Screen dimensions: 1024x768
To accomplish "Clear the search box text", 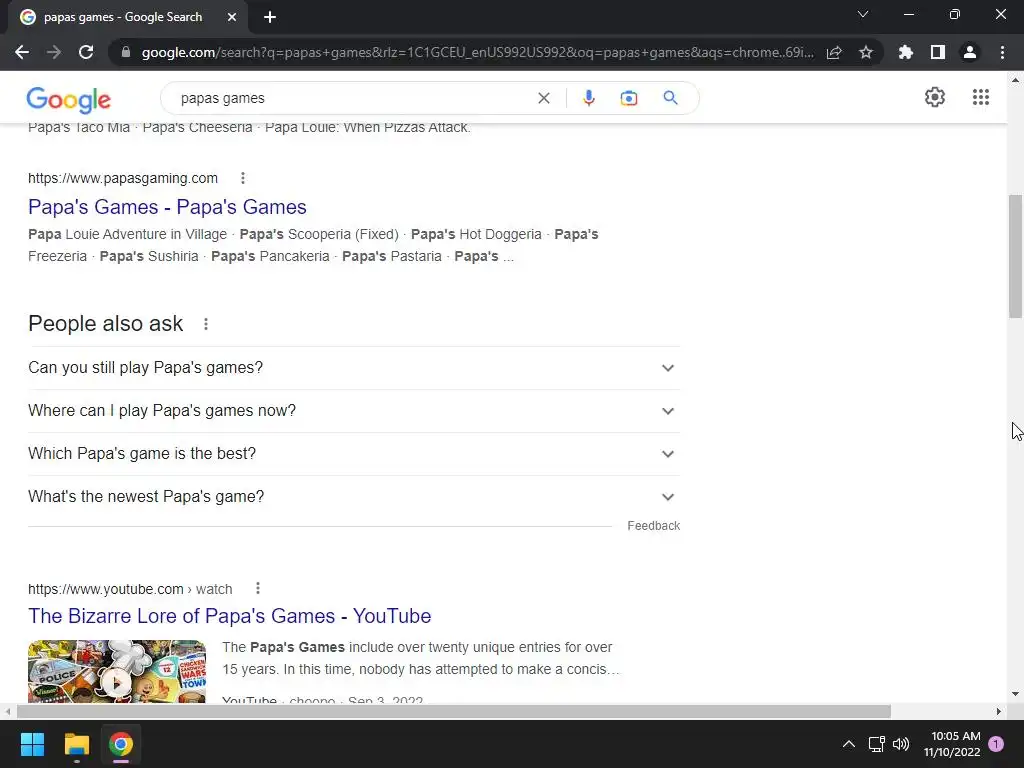I will [x=543, y=98].
